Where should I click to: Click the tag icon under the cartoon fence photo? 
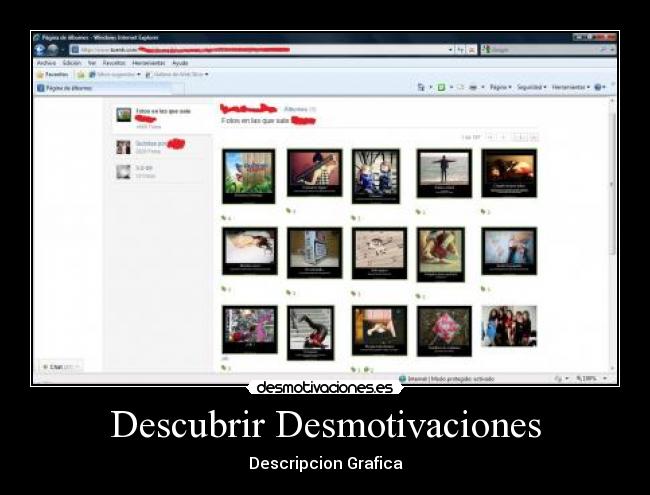point(224,218)
